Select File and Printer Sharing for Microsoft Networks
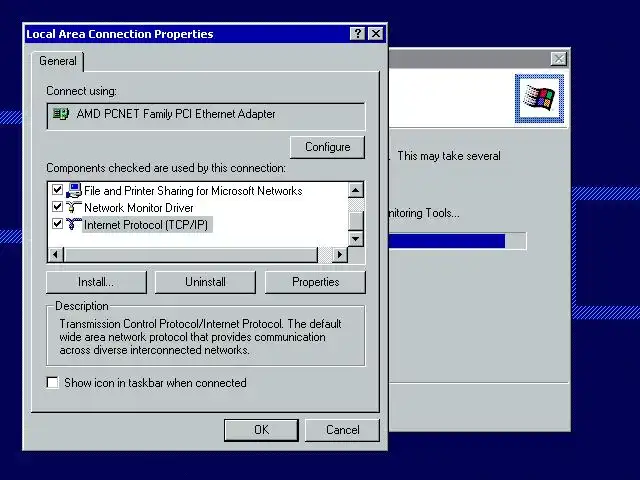Viewport: 640px width, 480px height. click(193, 191)
